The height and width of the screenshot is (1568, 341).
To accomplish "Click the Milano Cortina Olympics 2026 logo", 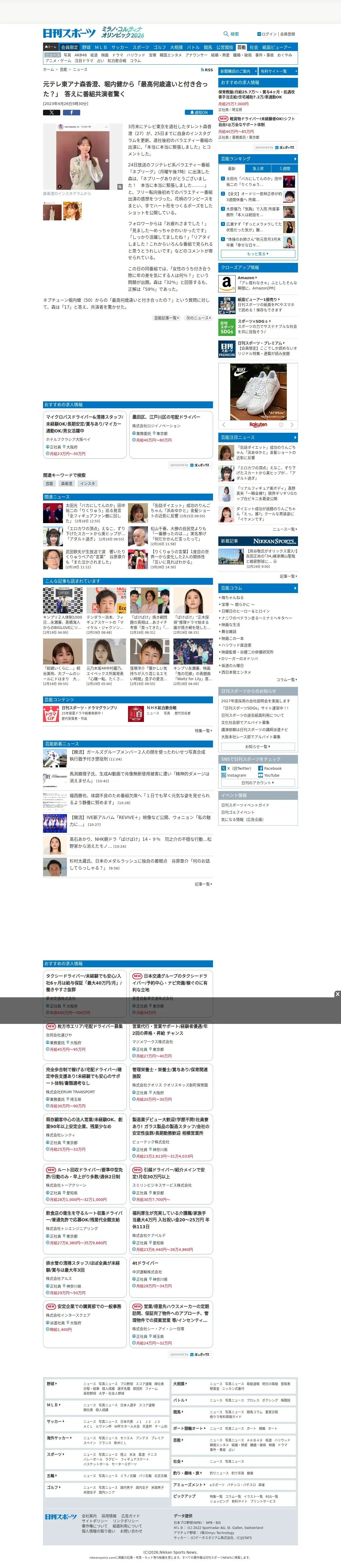I will 122,32.
